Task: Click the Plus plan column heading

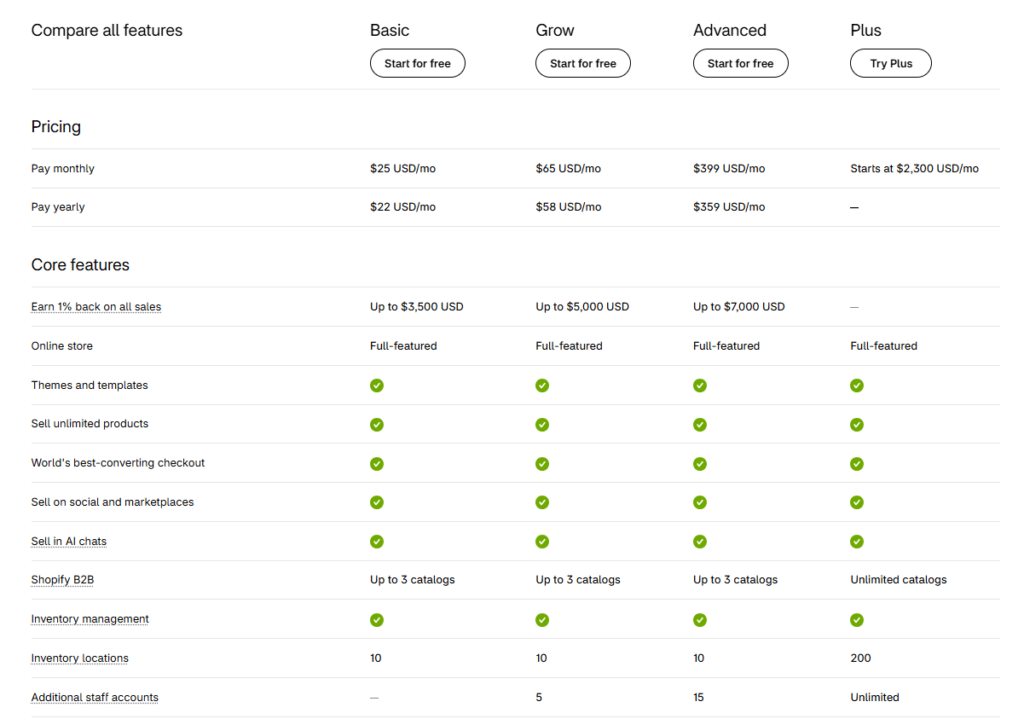Action: pyautogui.click(x=866, y=31)
